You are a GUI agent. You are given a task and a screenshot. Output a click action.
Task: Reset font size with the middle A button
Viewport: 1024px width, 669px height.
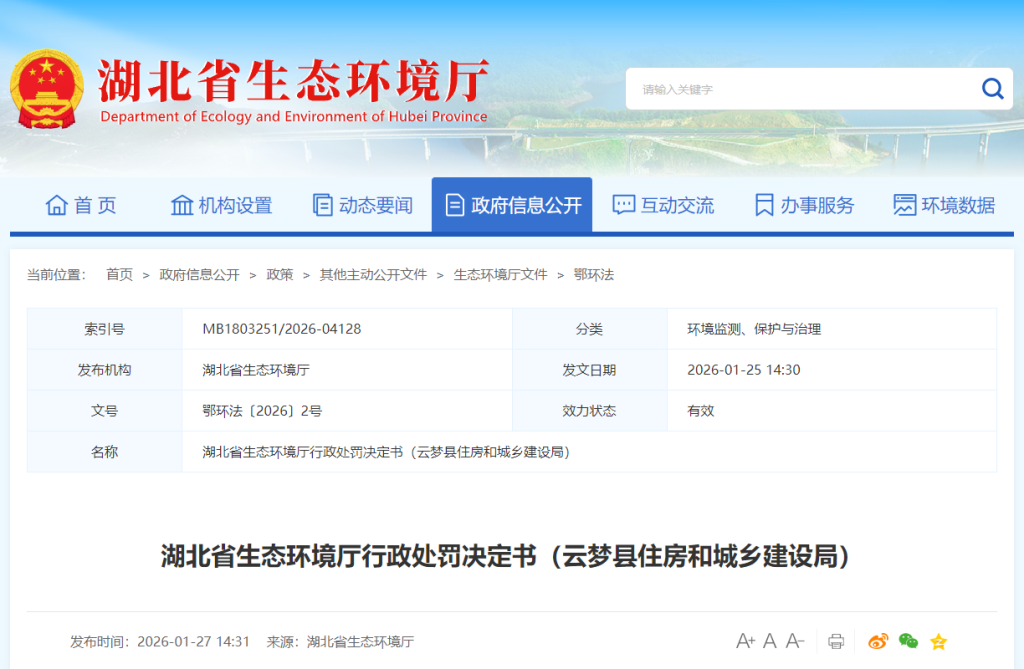click(770, 641)
